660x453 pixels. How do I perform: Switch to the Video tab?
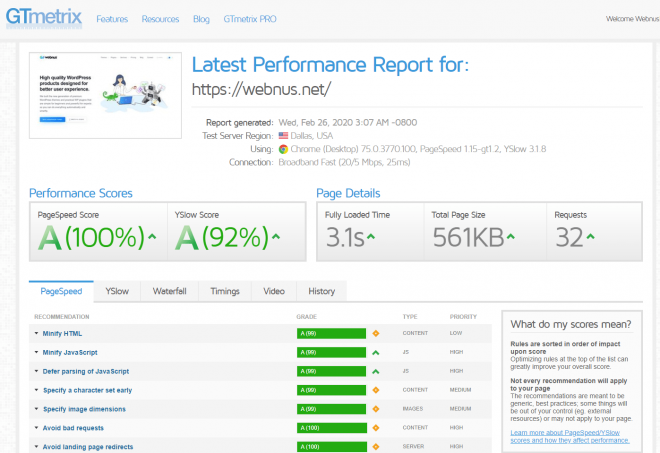tap(274, 291)
